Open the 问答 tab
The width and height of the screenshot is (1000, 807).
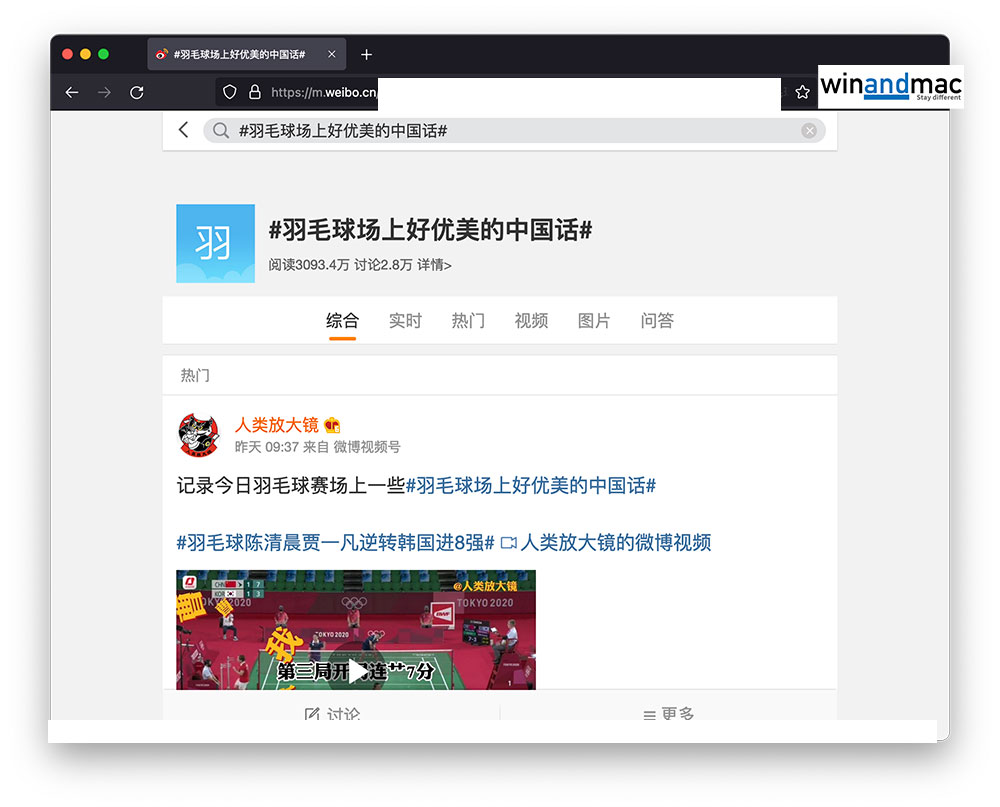(x=657, y=321)
